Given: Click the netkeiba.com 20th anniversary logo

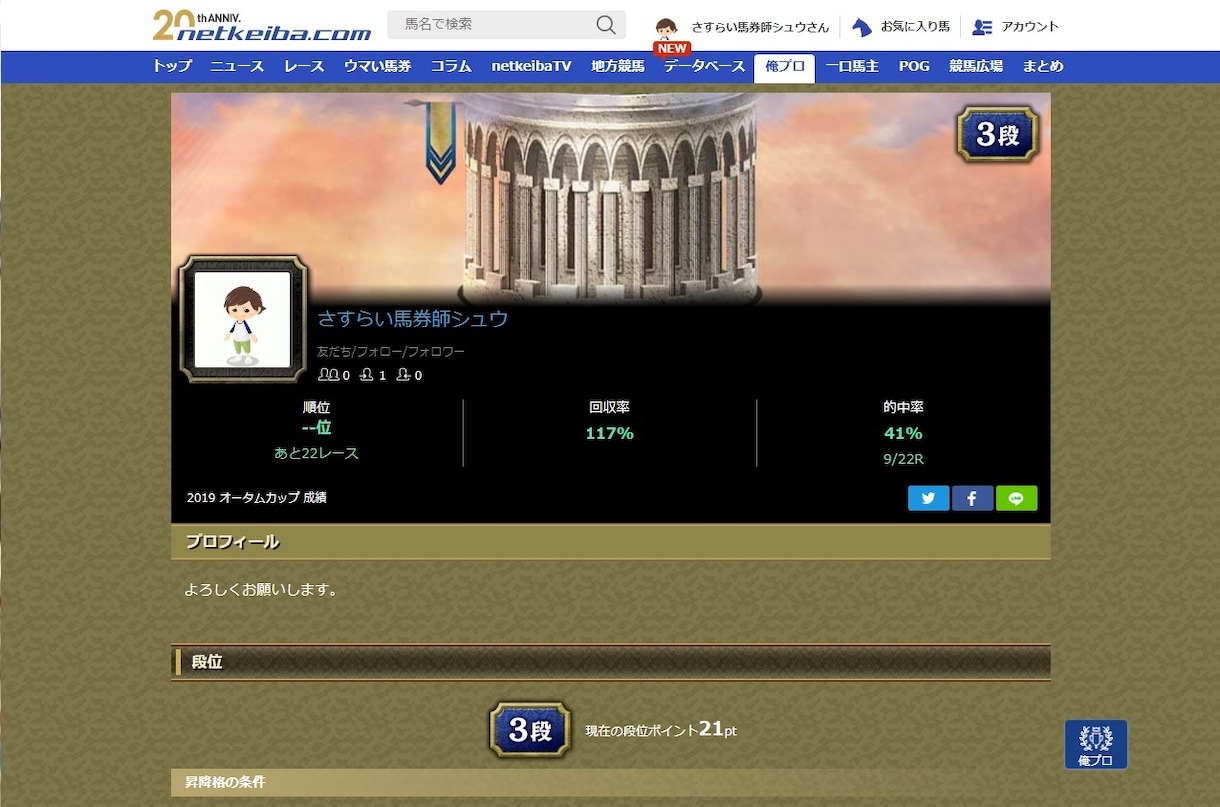Looking at the screenshot, I should tap(261, 26).
